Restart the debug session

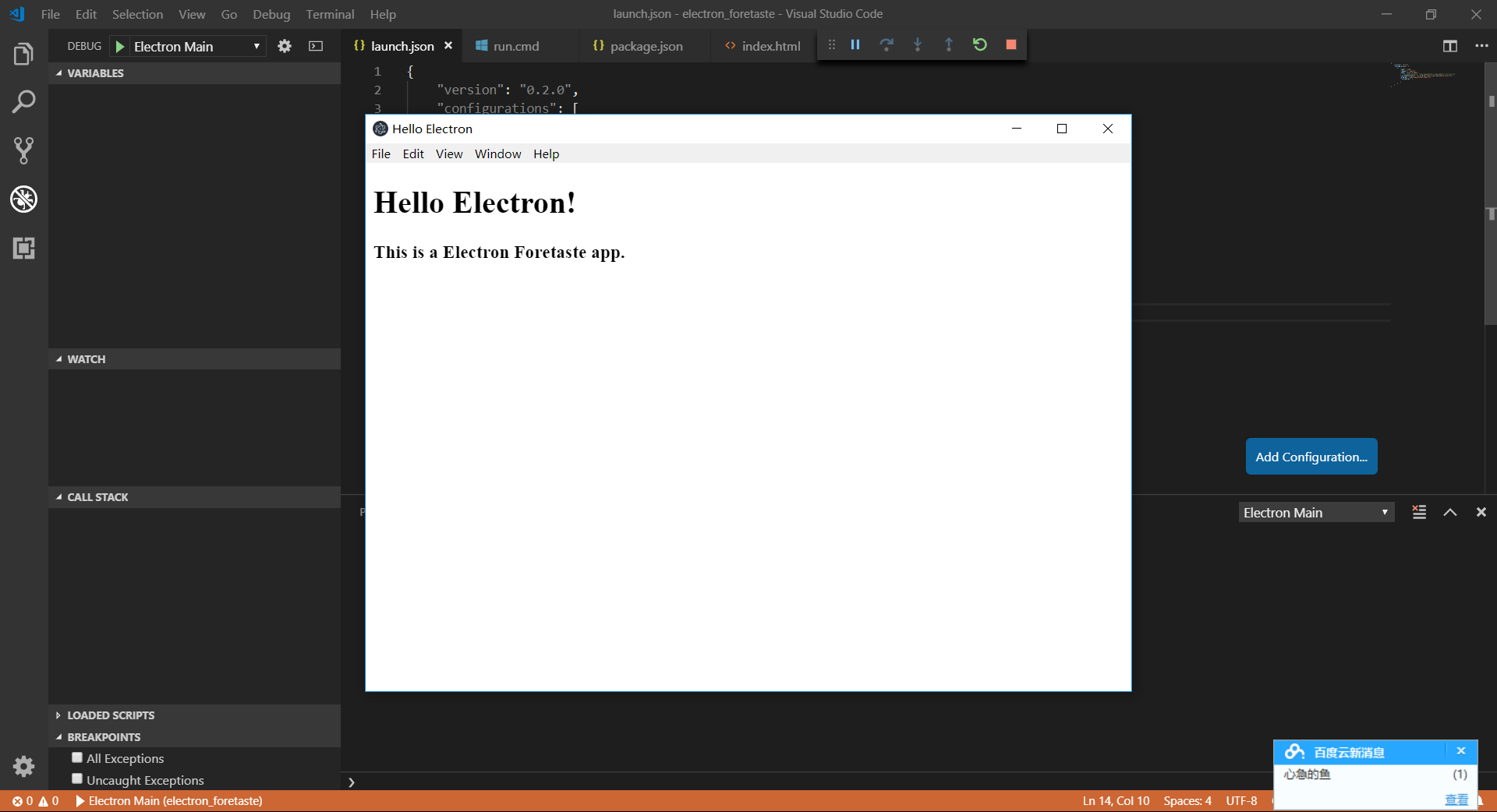[980, 45]
